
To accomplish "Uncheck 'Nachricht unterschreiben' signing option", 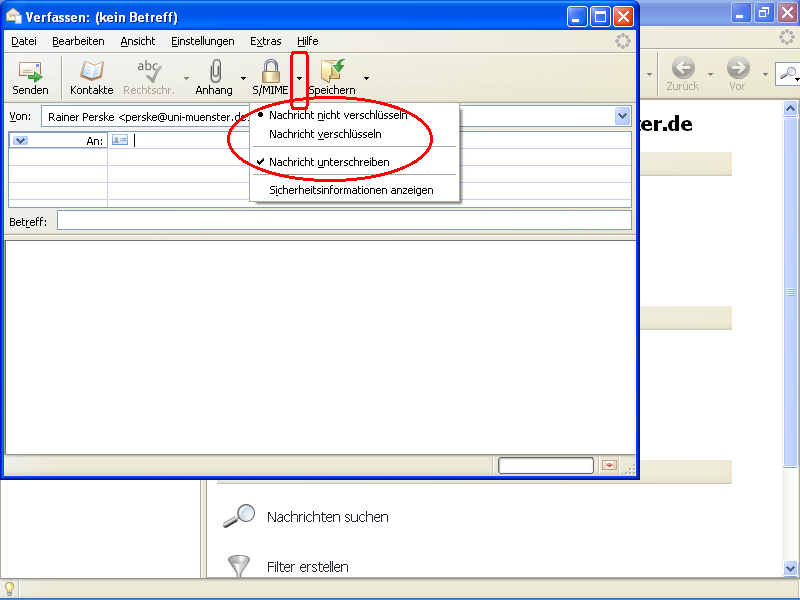I will [332, 161].
